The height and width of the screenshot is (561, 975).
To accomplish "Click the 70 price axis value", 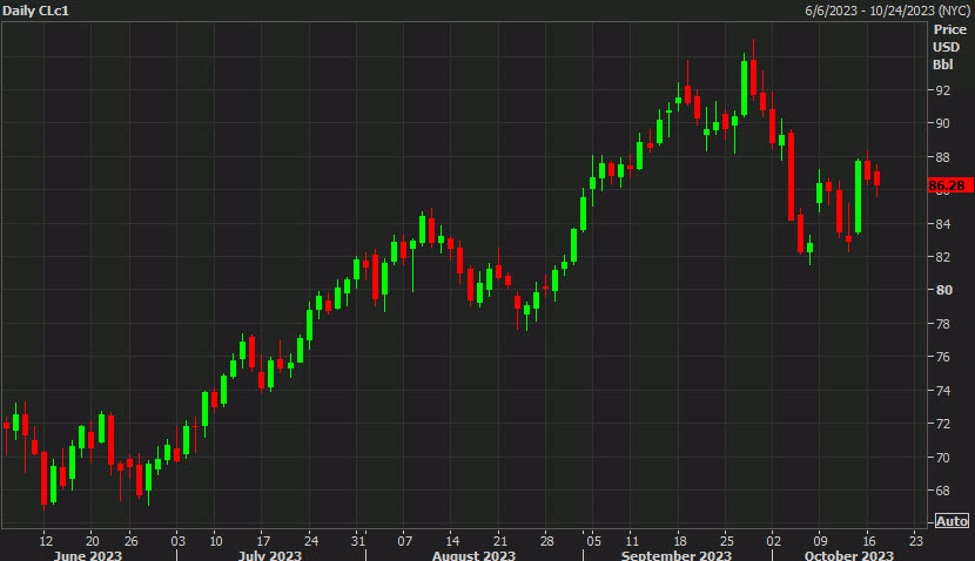I will [x=943, y=458].
